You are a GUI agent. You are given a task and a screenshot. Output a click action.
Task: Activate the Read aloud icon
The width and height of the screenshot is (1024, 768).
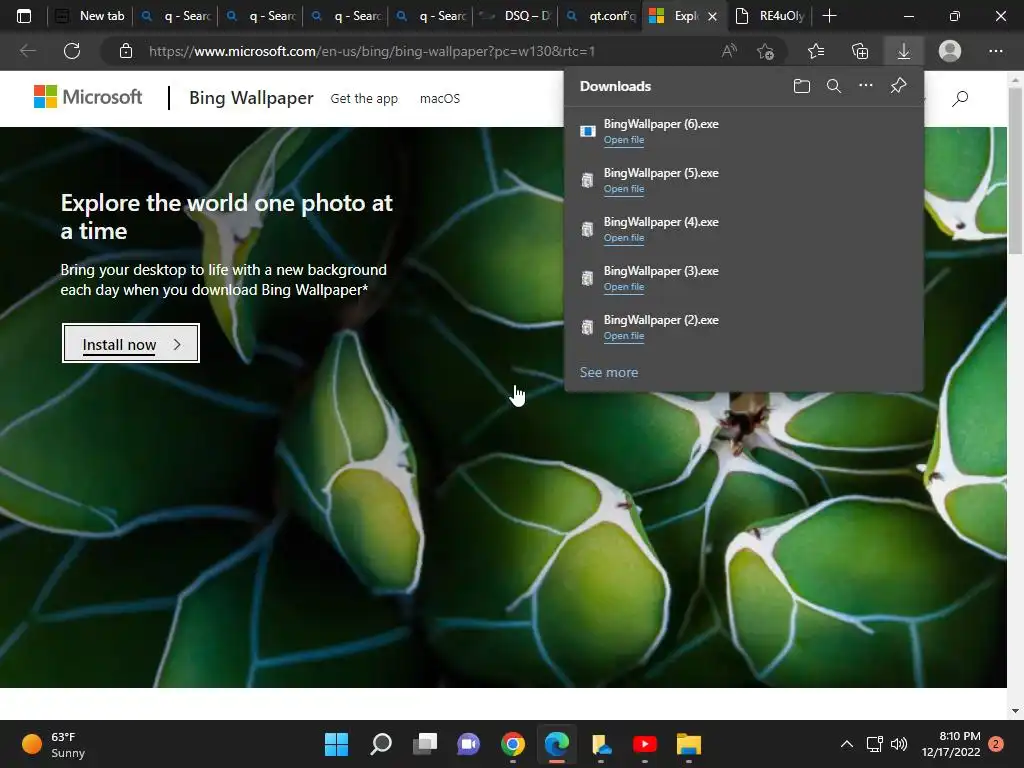[x=729, y=51]
